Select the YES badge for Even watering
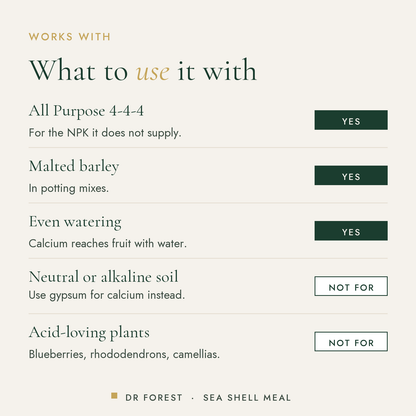This screenshot has height=416, width=416. [351, 231]
